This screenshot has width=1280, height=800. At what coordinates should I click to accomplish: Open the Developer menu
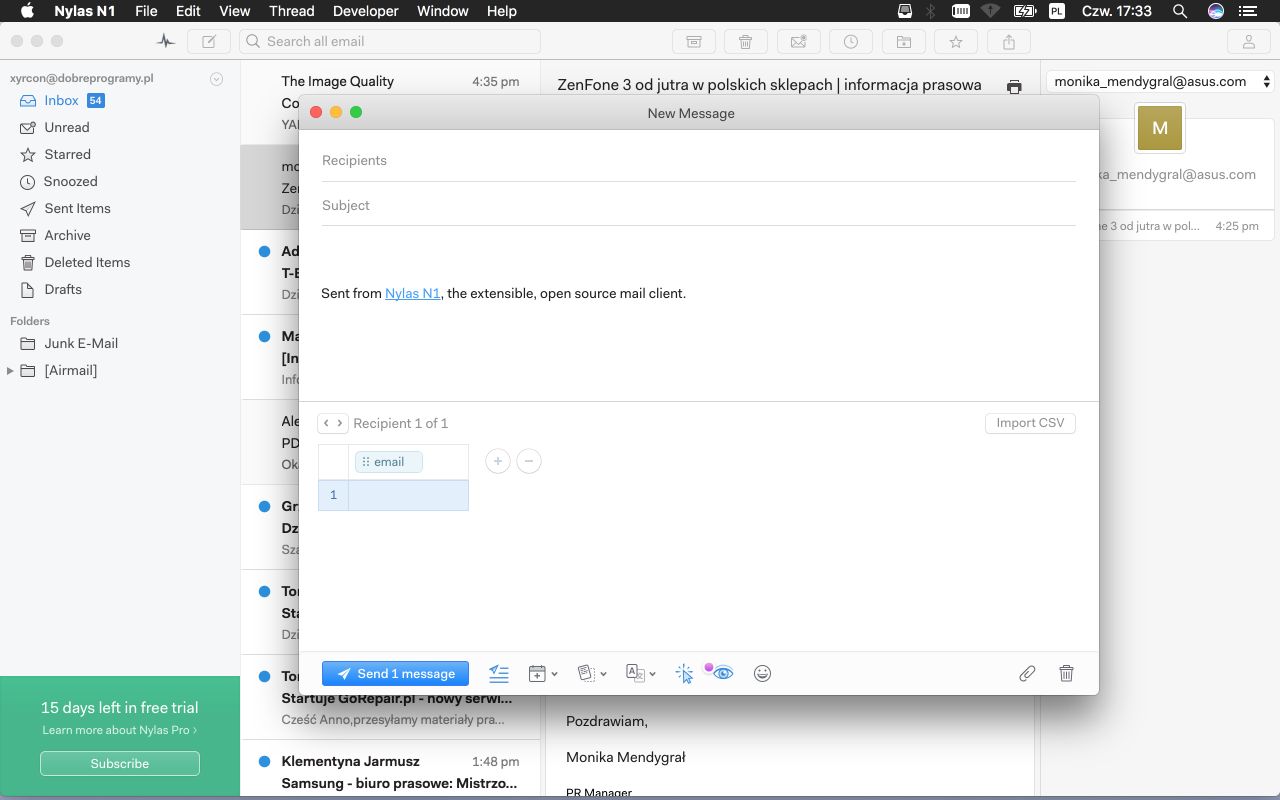[x=365, y=11]
